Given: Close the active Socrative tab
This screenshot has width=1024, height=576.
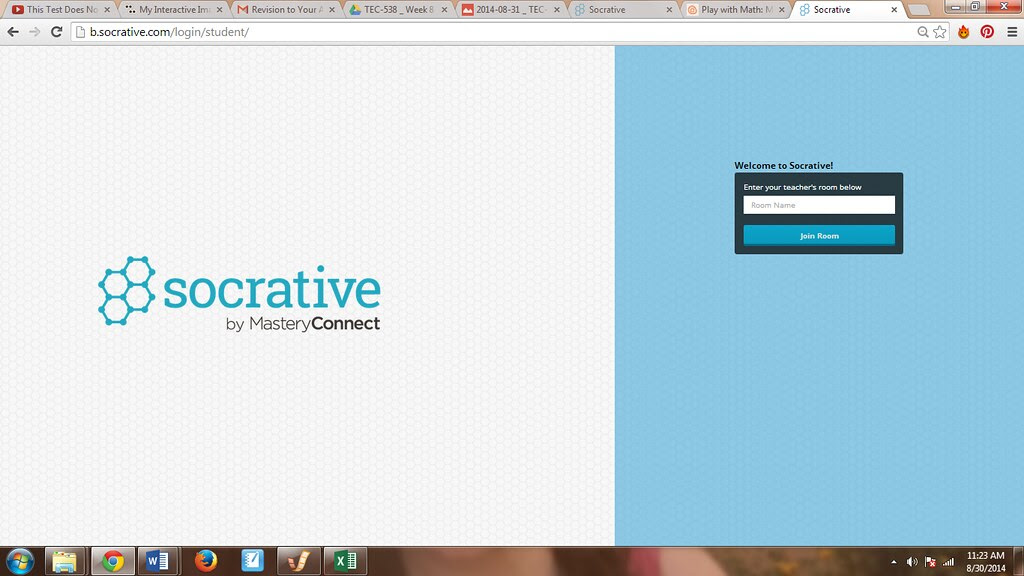Looking at the screenshot, I should [x=894, y=10].
